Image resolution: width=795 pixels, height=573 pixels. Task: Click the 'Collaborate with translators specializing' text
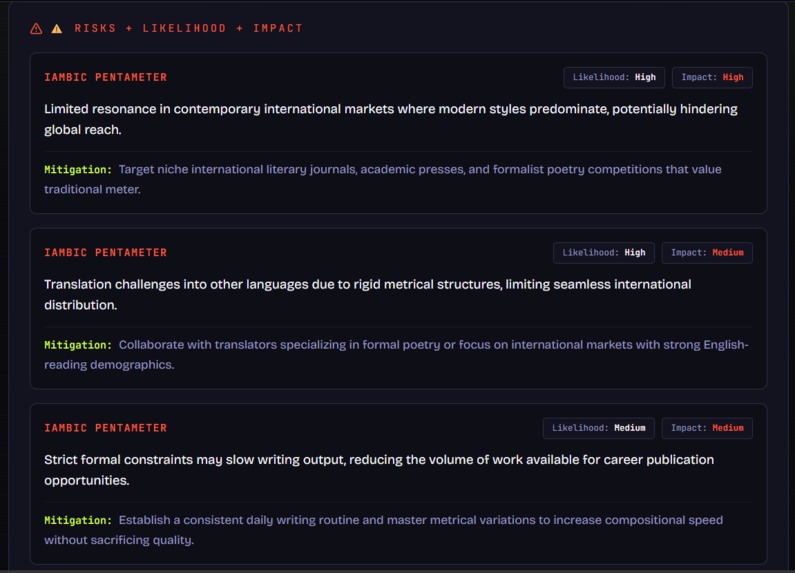pyautogui.click(x=396, y=354)
